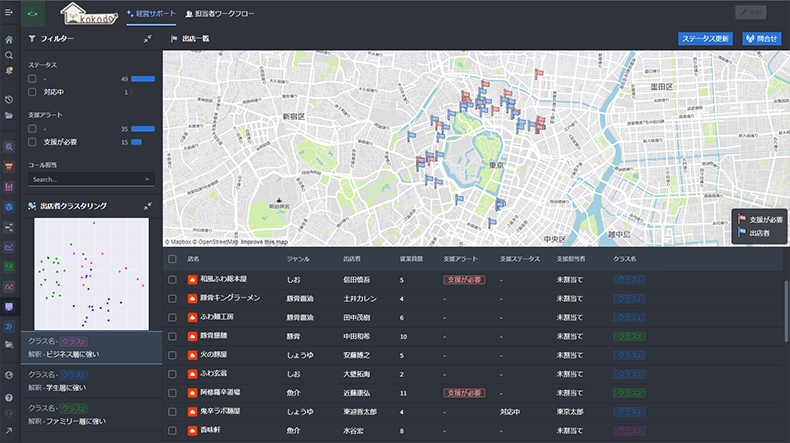The width and height of the screenshot is (790, 443).
Task: Open the OpenStreetMap attribution link
Action: 218,242
